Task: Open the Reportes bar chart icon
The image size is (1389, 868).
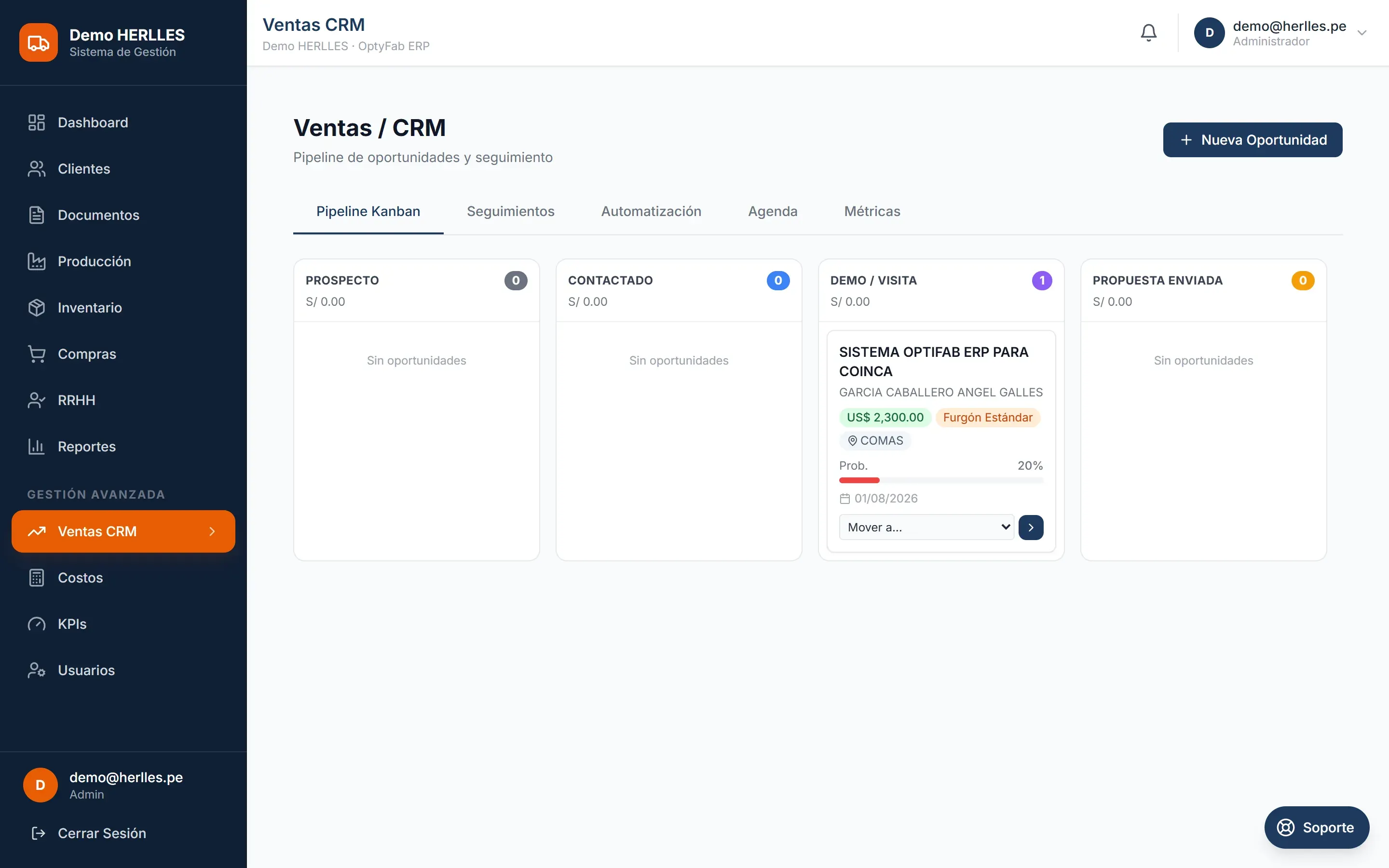Action: [x=37, y=446]
